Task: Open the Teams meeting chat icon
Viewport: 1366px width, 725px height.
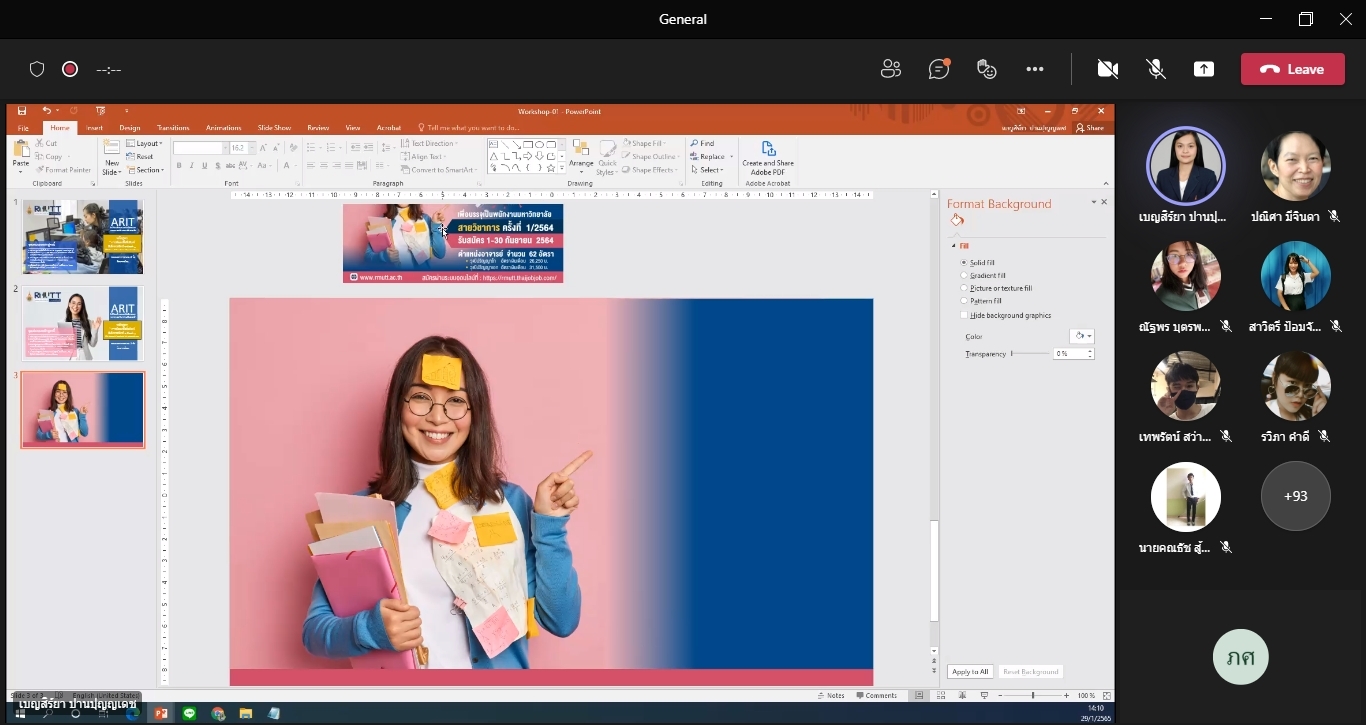Action: pos(938,69)
